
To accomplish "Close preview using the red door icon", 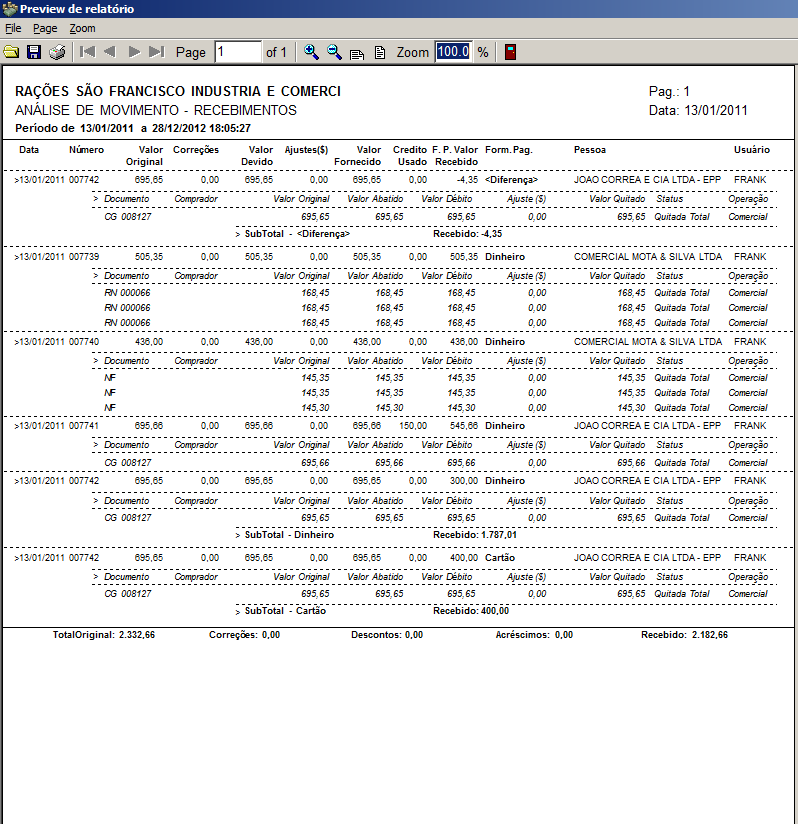I will click(x=510, y=52).
